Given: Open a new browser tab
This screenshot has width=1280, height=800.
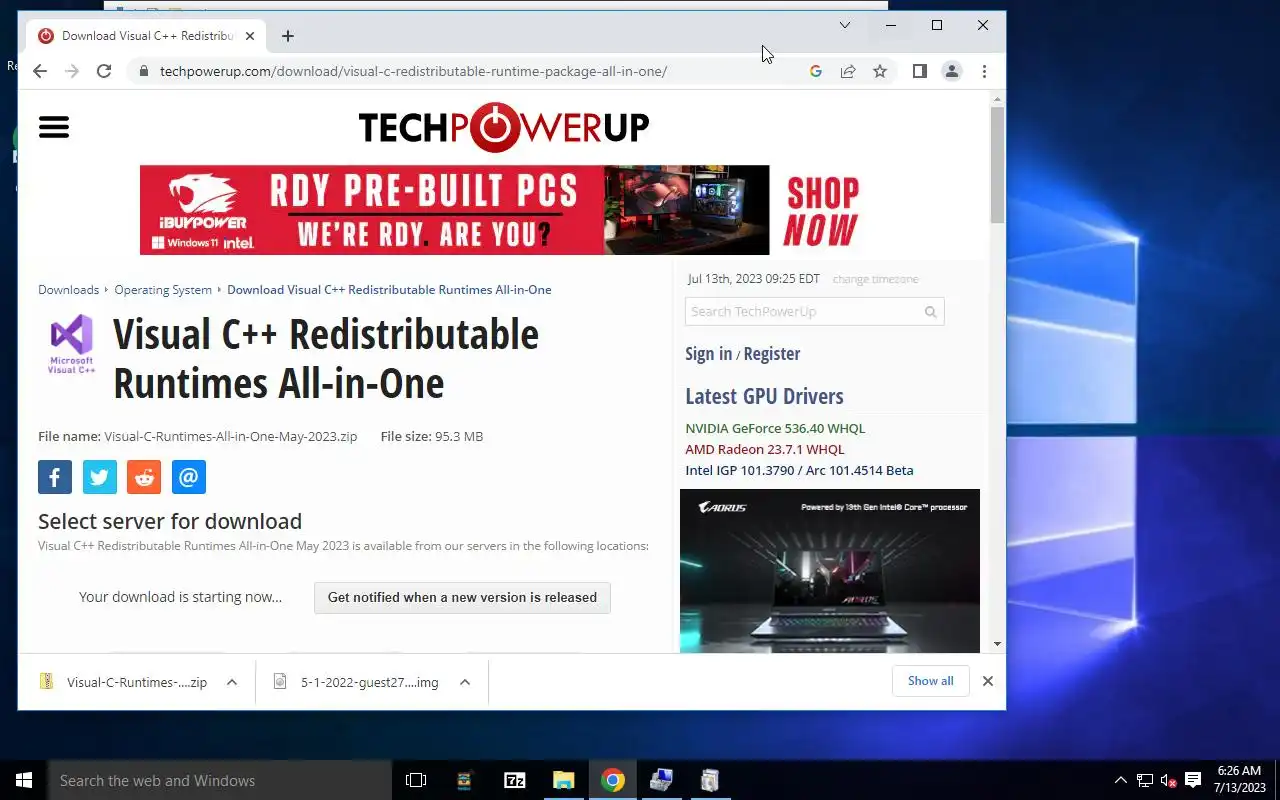Looking at the screenshot, I should tap(288, 36).
